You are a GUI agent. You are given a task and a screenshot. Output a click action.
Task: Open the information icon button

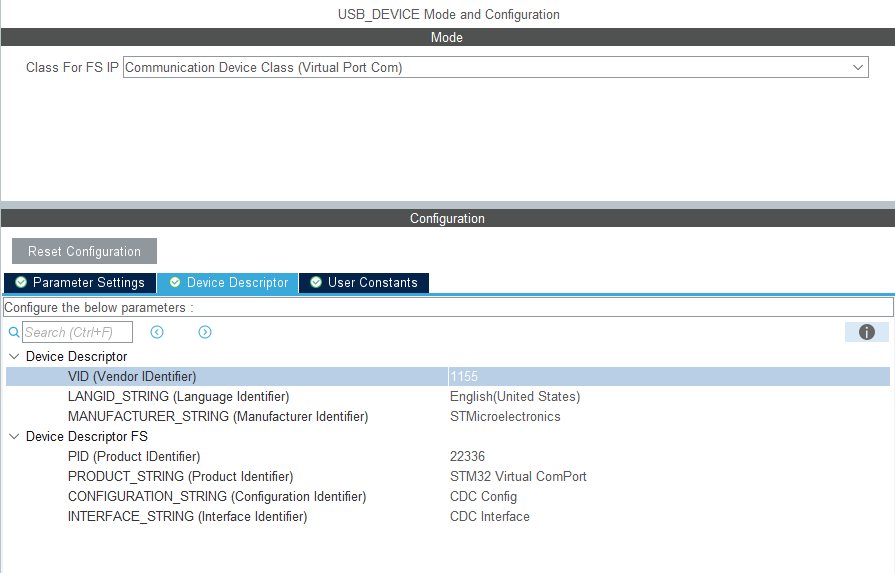pyautogui.click(x=866, y=332)
